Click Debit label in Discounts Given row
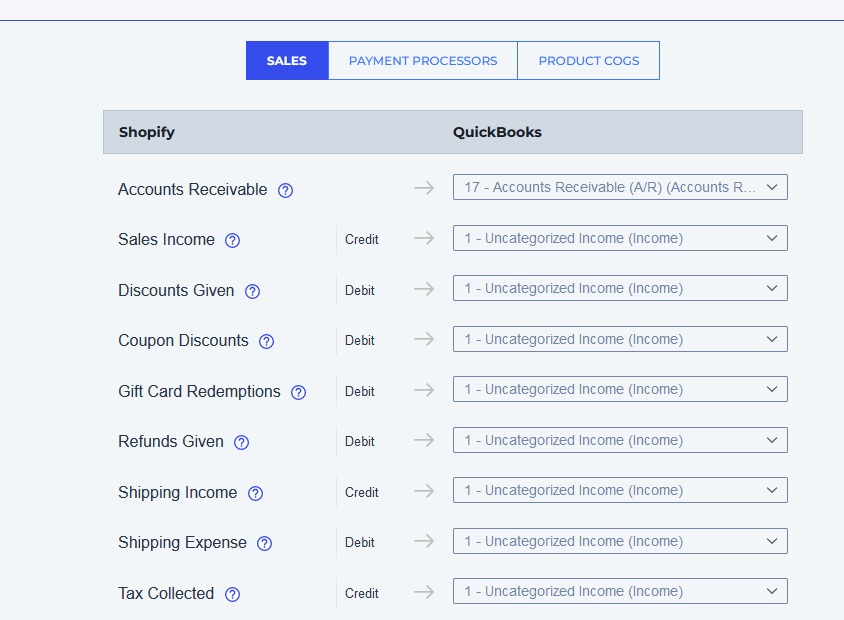 (360, 291)
